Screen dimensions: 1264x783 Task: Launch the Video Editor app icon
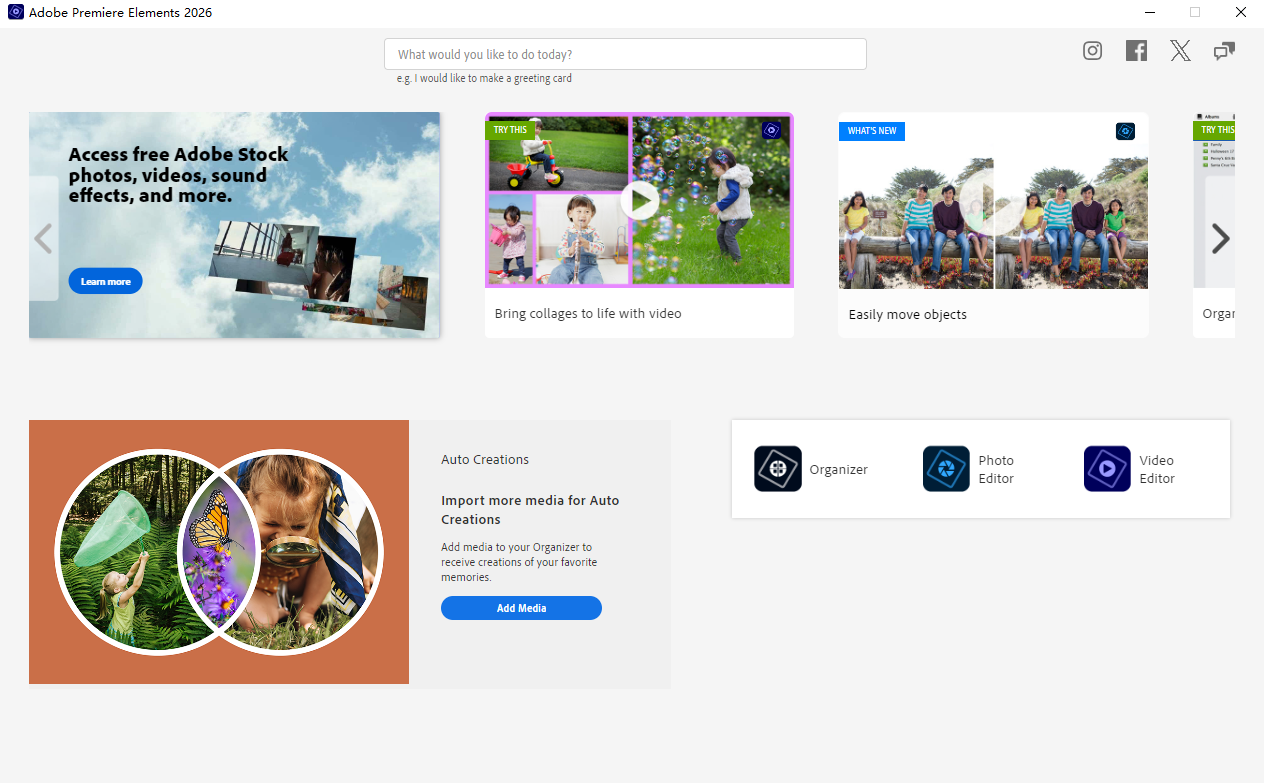(x=1107, y=469)
